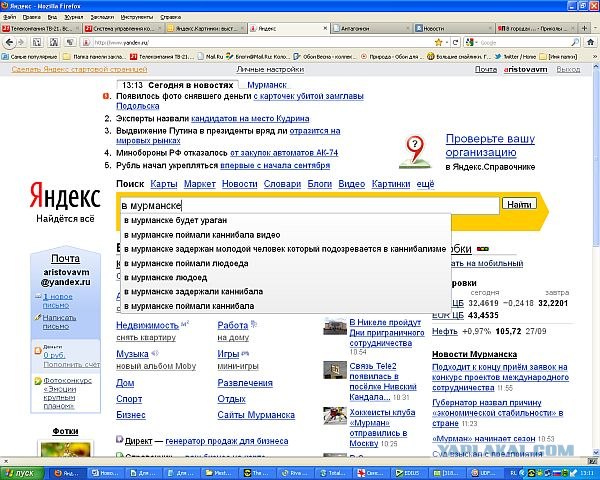The image size is (600, 480).
Task: Click the Выход logout link
Action: [x=568, y=69]
